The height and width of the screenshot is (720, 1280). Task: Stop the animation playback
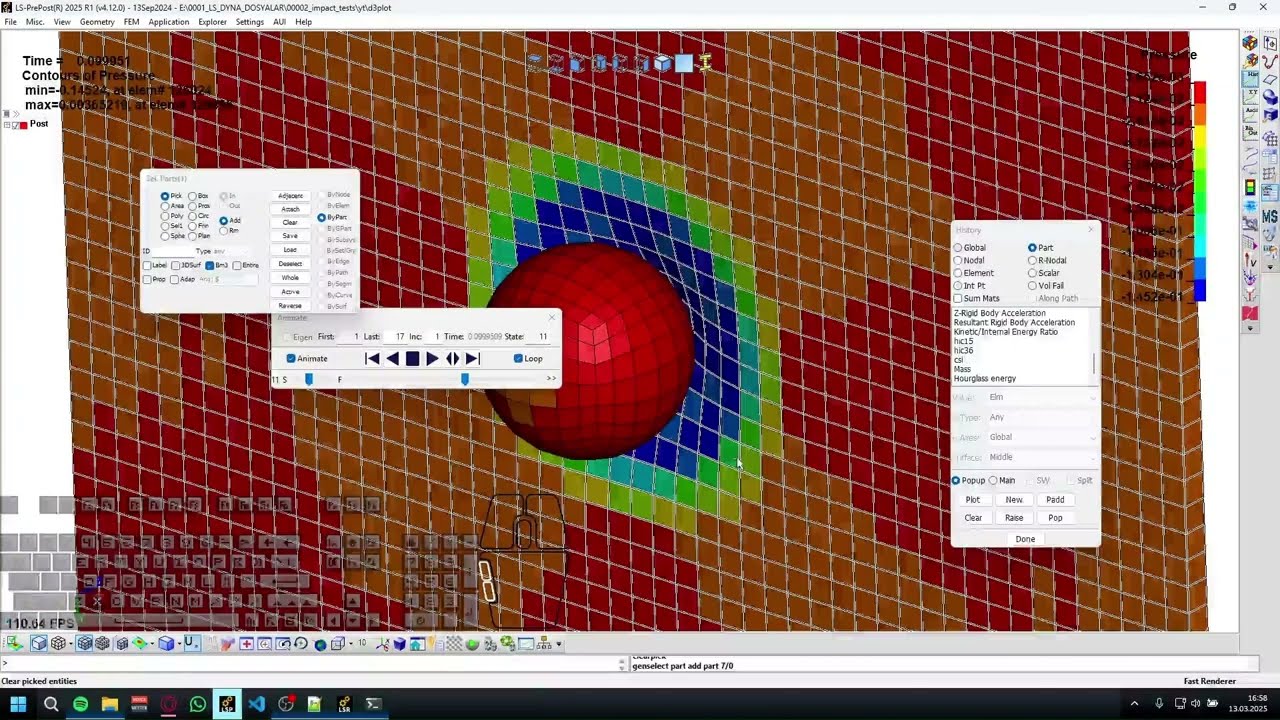tap(412, 359)
